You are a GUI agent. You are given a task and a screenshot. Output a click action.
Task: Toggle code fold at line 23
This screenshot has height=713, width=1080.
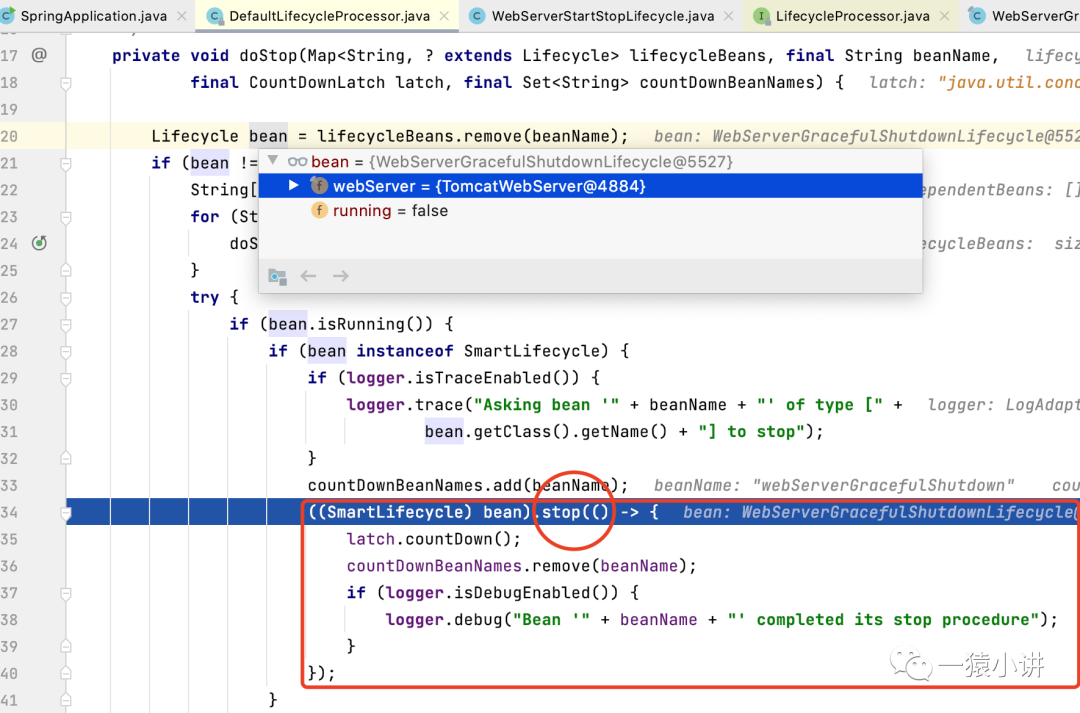[66, 218]
